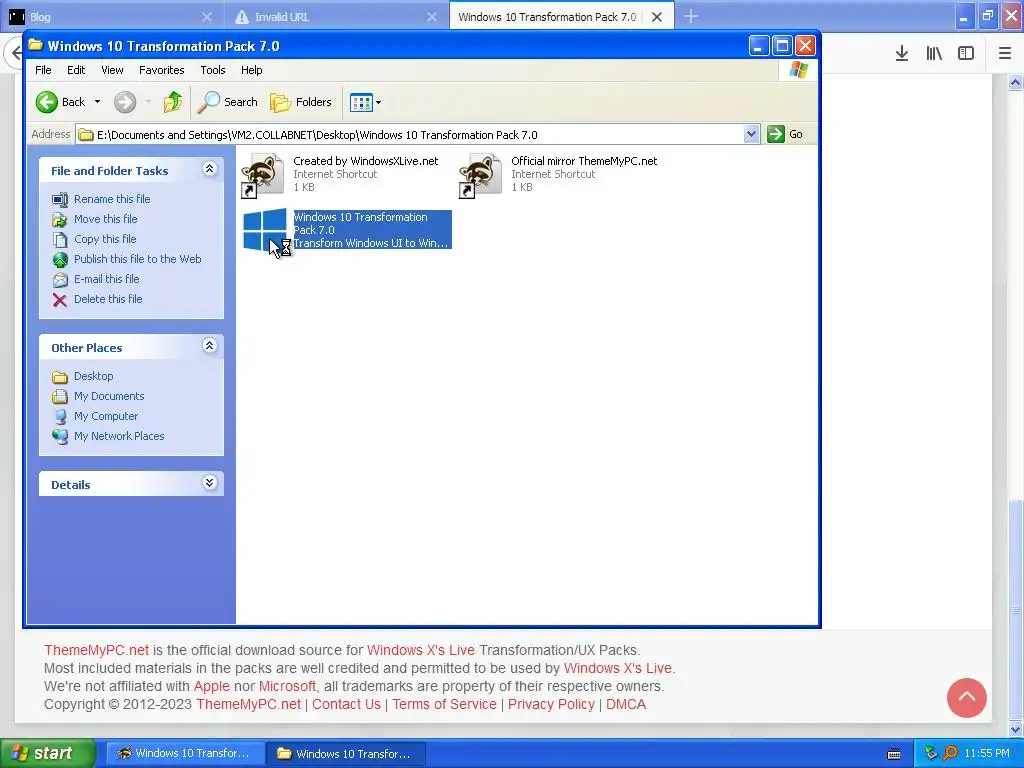The width and height of the screenshot is (1024, 768).
Task: Open the Back history dropdown arrow
Action: (x=97, y=102)
